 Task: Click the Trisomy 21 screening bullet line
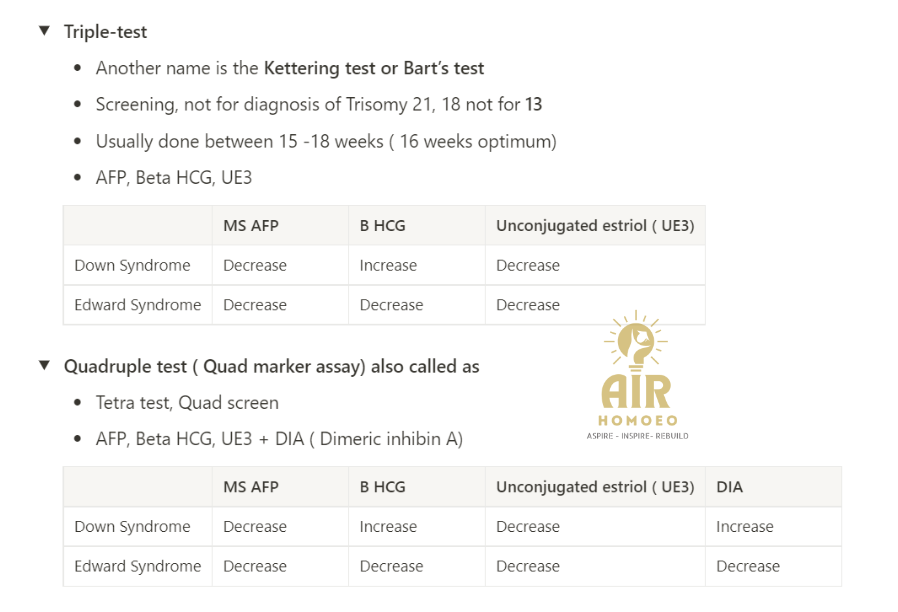[319, 104]
